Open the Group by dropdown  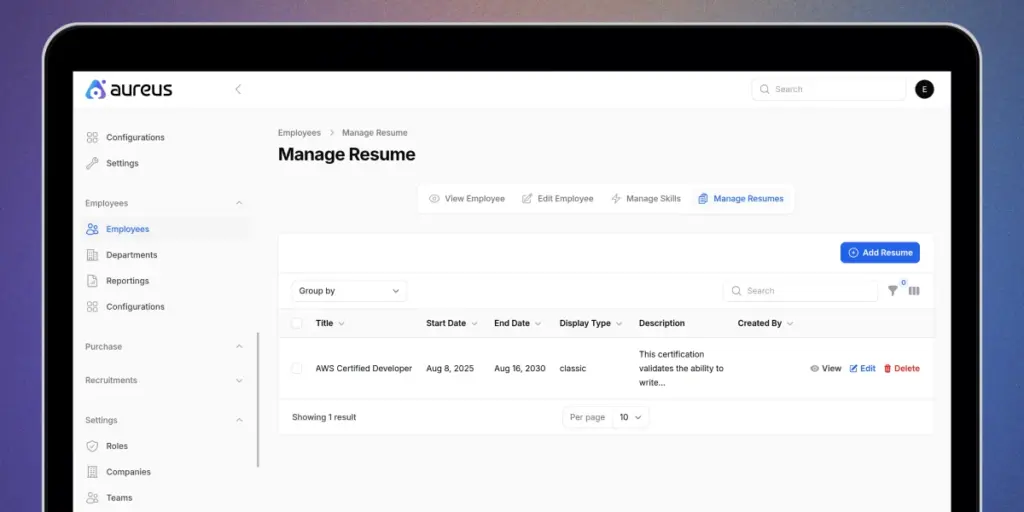click(349, 291)
